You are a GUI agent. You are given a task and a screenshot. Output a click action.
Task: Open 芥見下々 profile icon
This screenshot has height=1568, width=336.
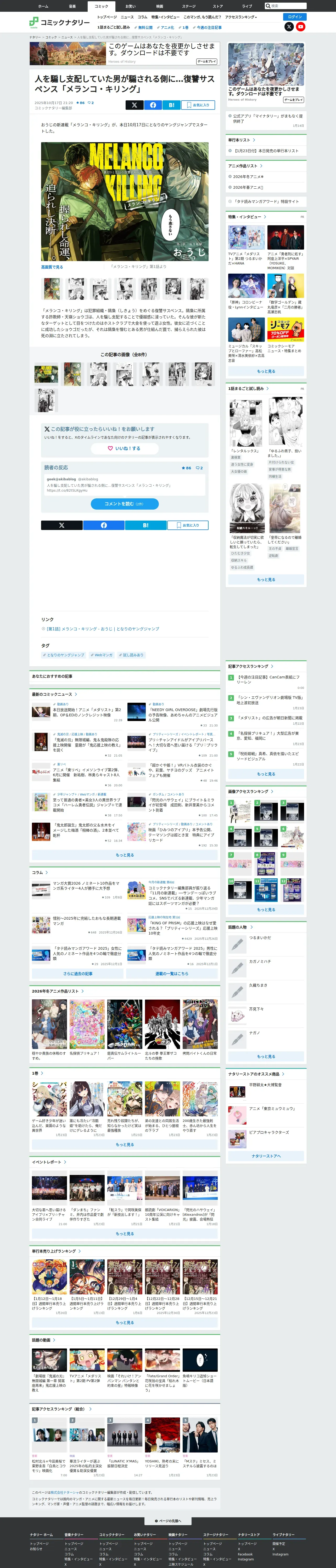click(237, 1015)
